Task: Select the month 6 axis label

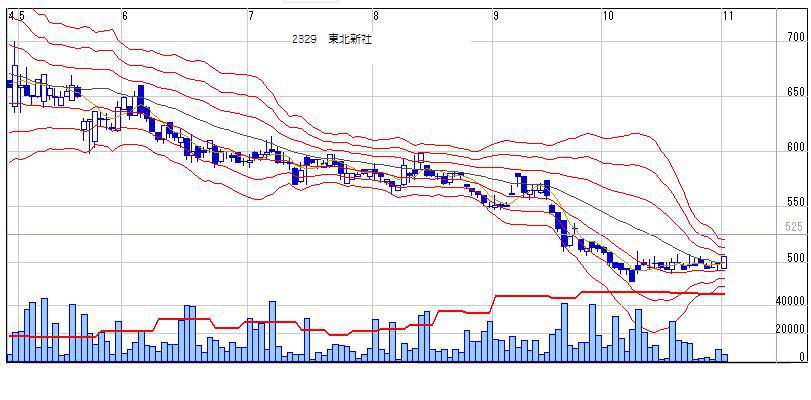Action: (125, 16)
